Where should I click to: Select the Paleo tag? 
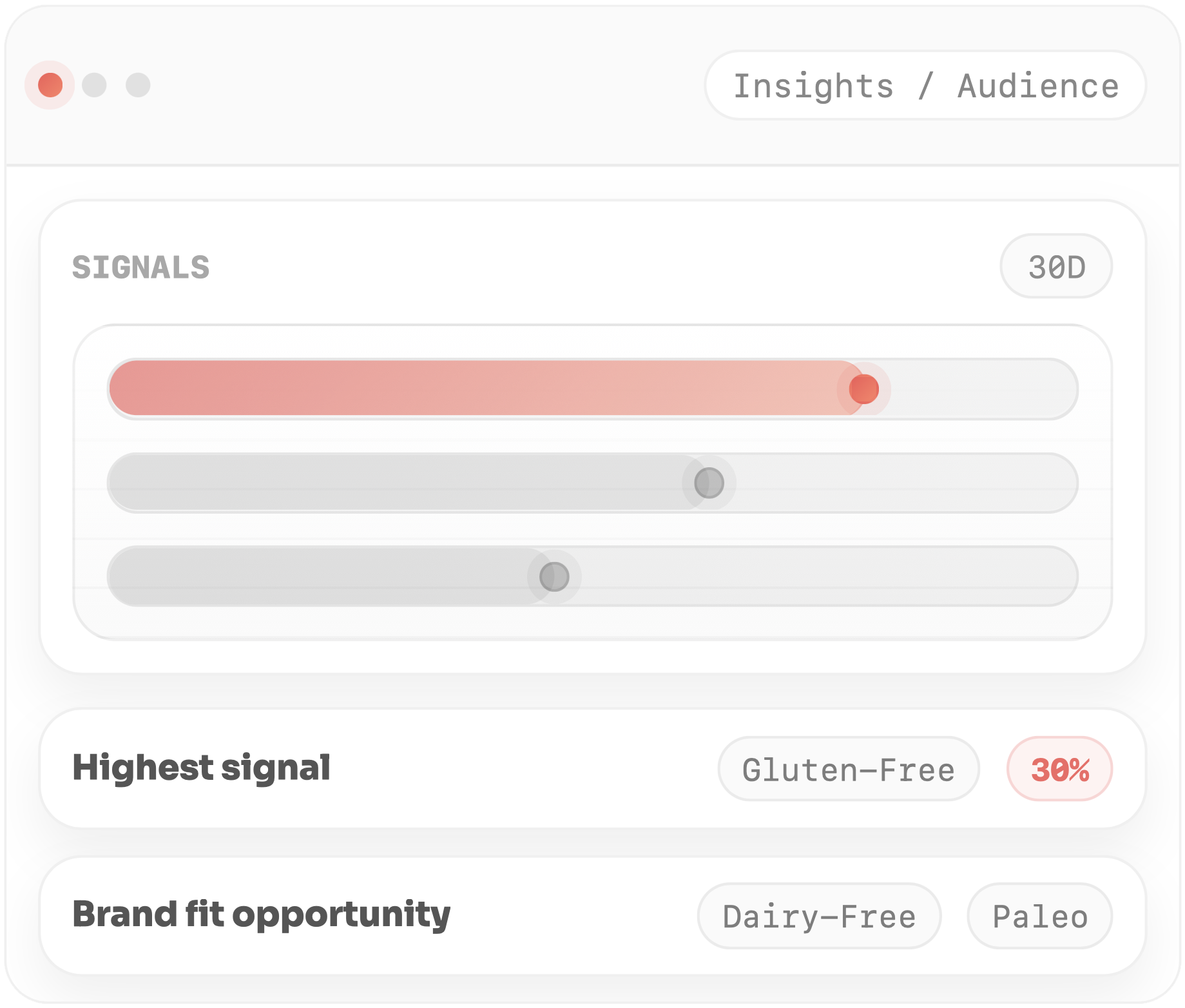coord(1040,916)
